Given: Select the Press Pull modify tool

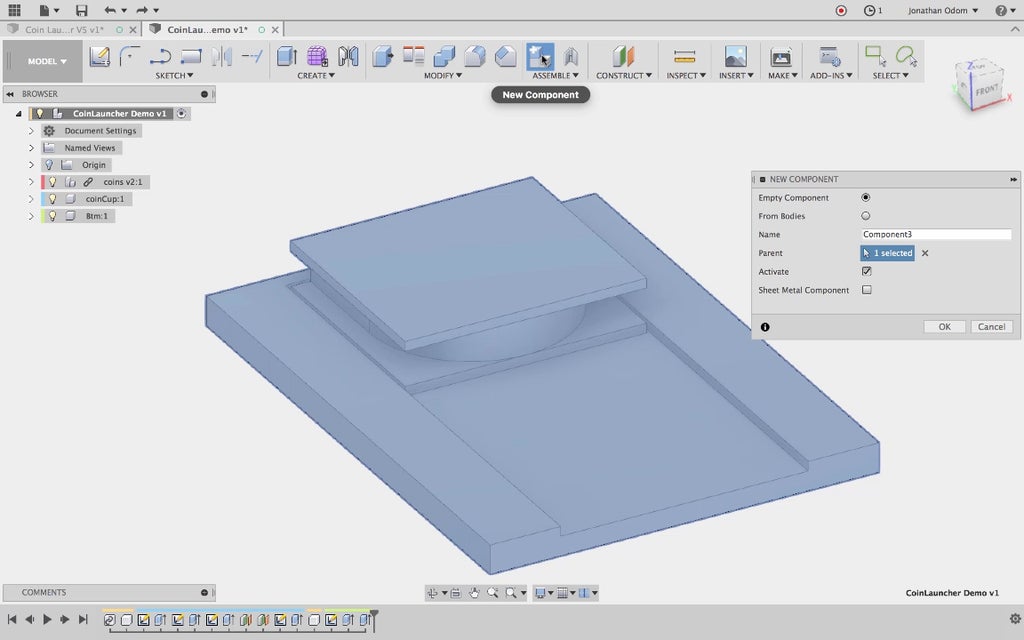Looking at the screenshot, I should (383, 56).
